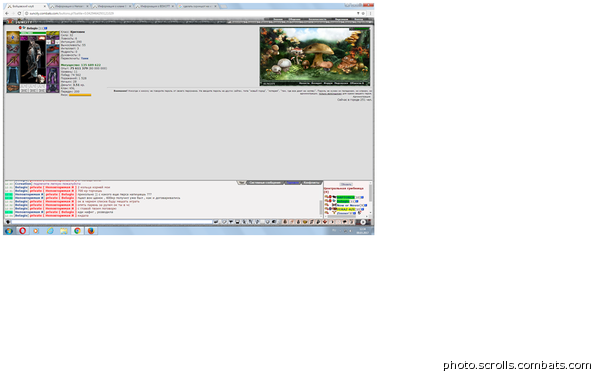Open the Системные сообщения chat tab
Viewport: 600px width, 375px height.
point(265,183)
